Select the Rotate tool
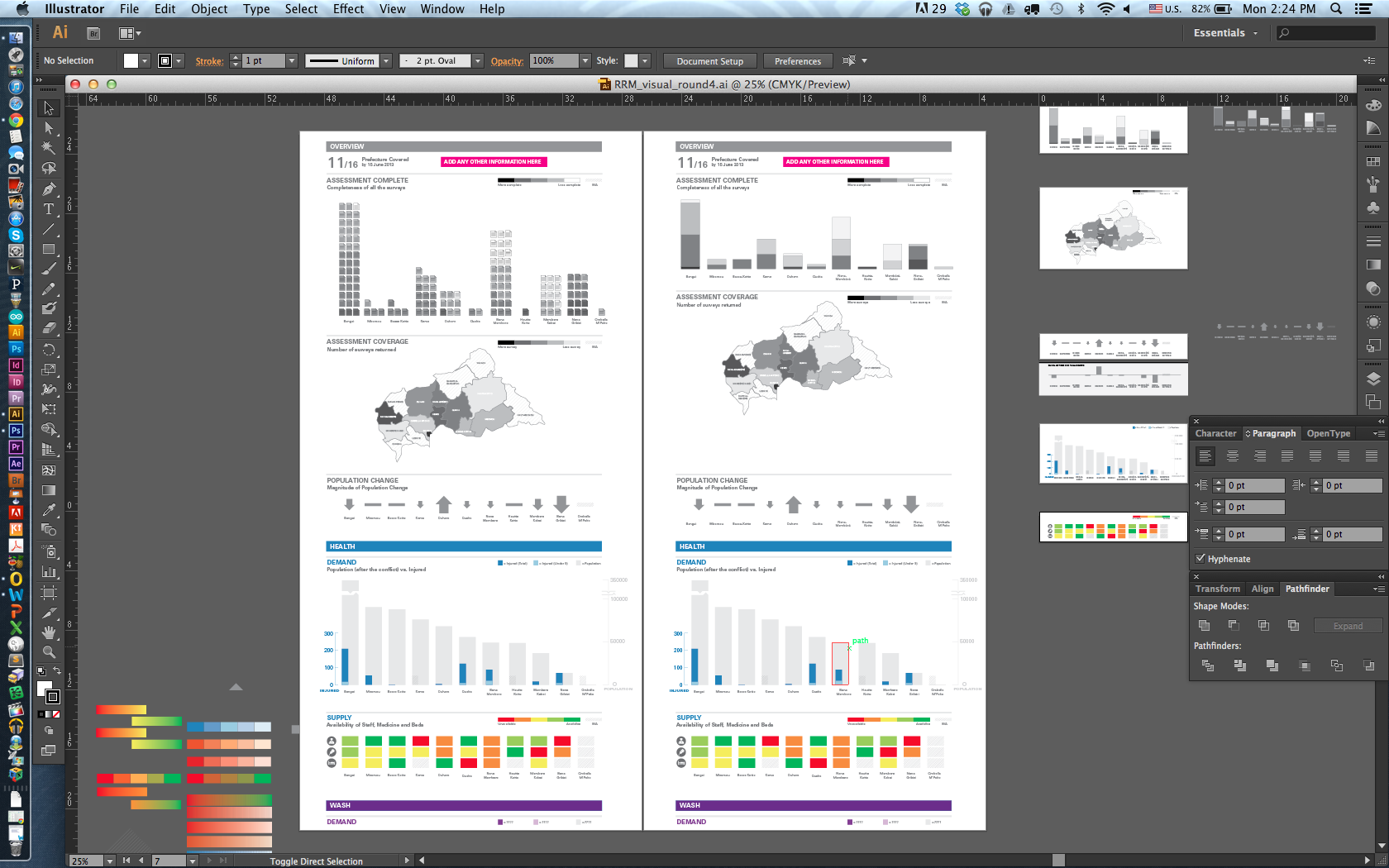1389x868 pixels. coord(49,350)
